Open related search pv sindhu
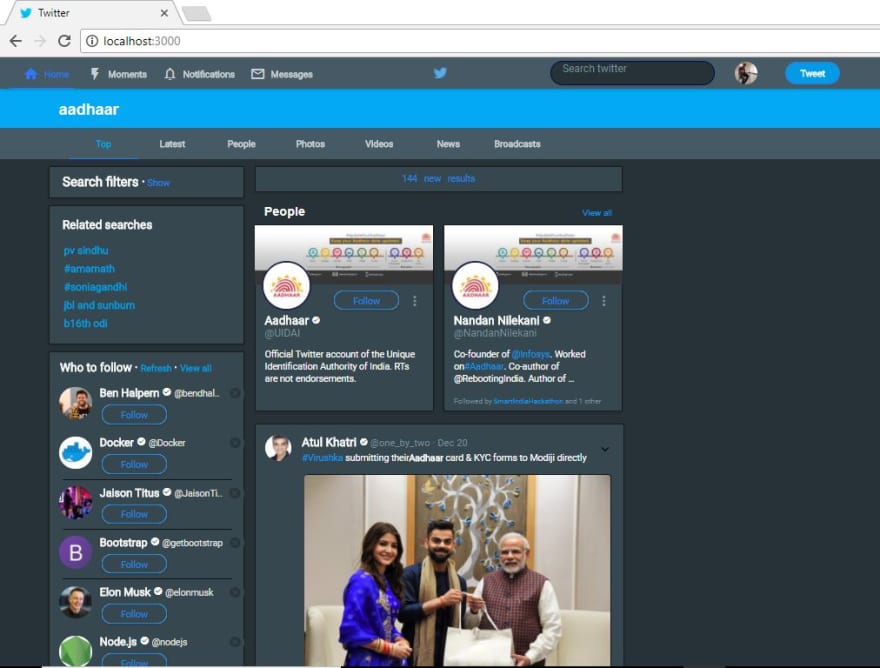This screenshot has height=668, width=880. pyautogui.click(x=86, y=250)
